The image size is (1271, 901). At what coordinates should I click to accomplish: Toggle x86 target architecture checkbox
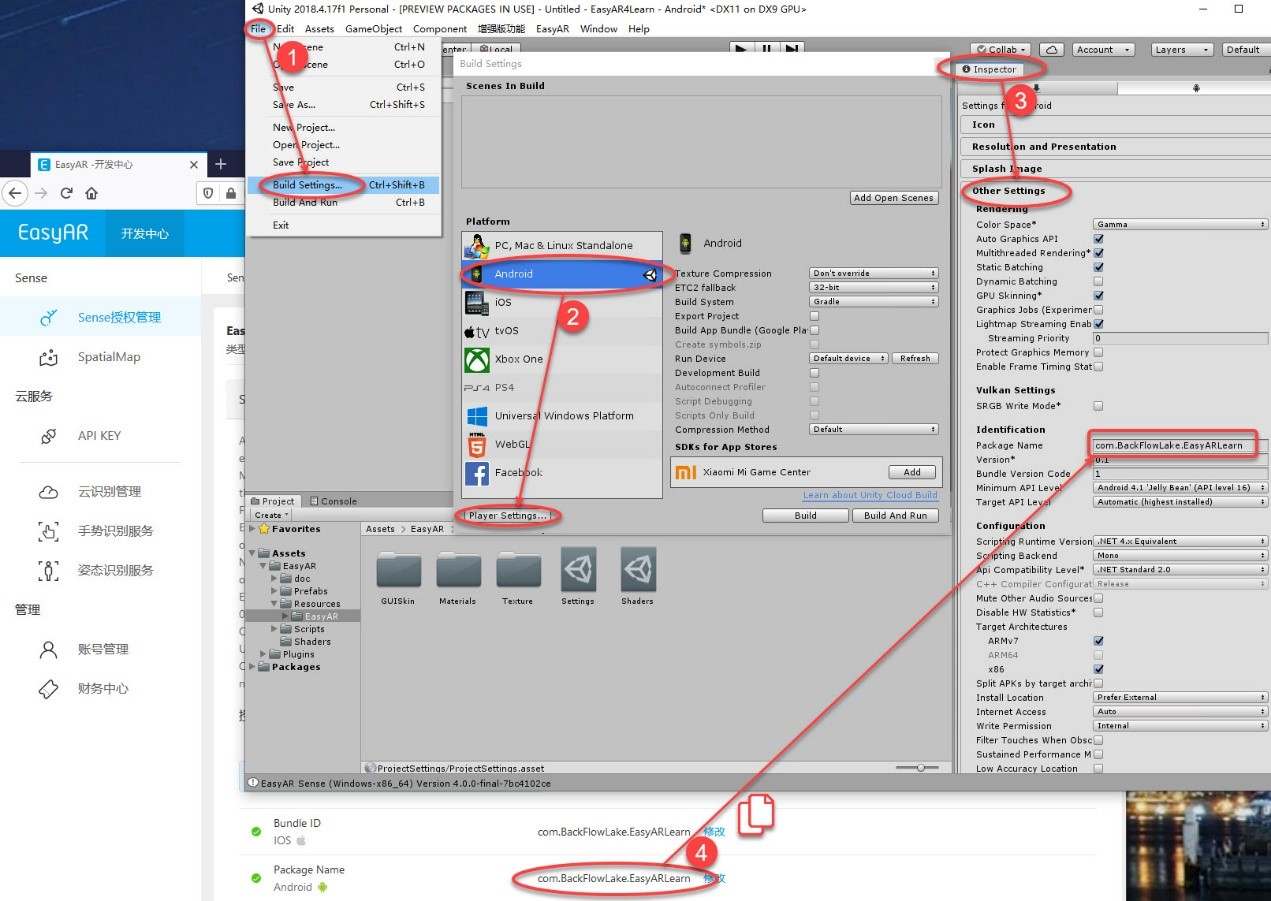point(1098,669)
